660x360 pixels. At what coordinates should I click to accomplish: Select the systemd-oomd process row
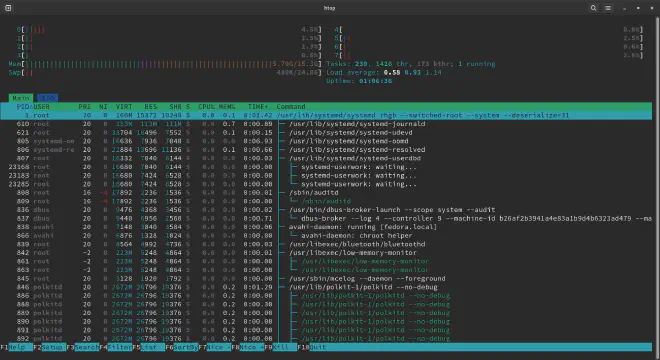tap(326, 141)
